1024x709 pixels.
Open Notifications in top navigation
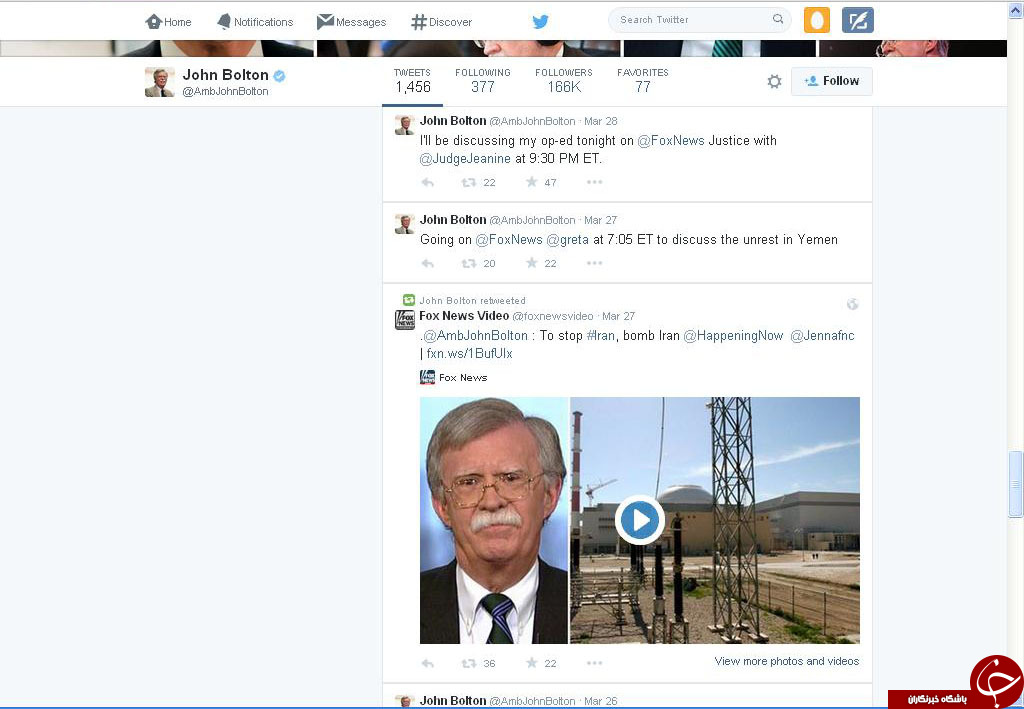click(x=255, y=22)
